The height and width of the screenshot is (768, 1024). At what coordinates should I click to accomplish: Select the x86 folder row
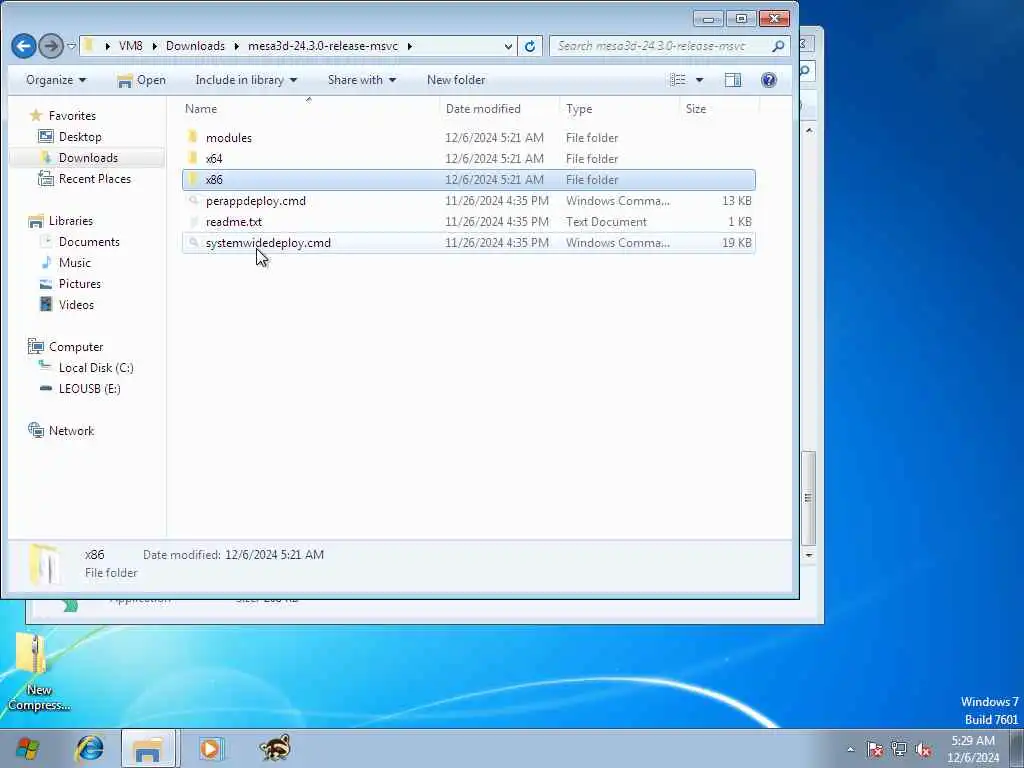[x=468, y=180]
